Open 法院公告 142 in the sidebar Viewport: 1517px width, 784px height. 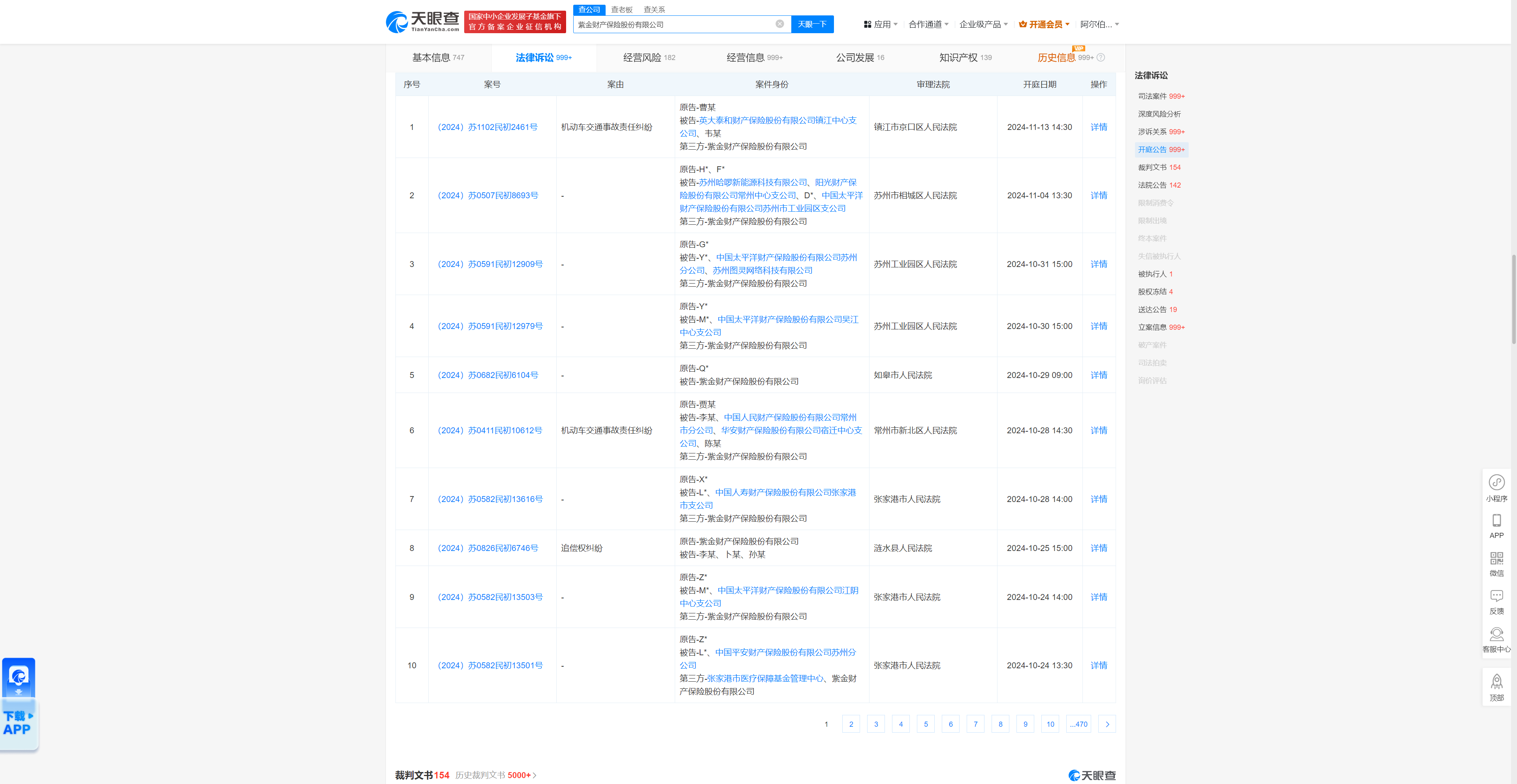pos(1159,185)
